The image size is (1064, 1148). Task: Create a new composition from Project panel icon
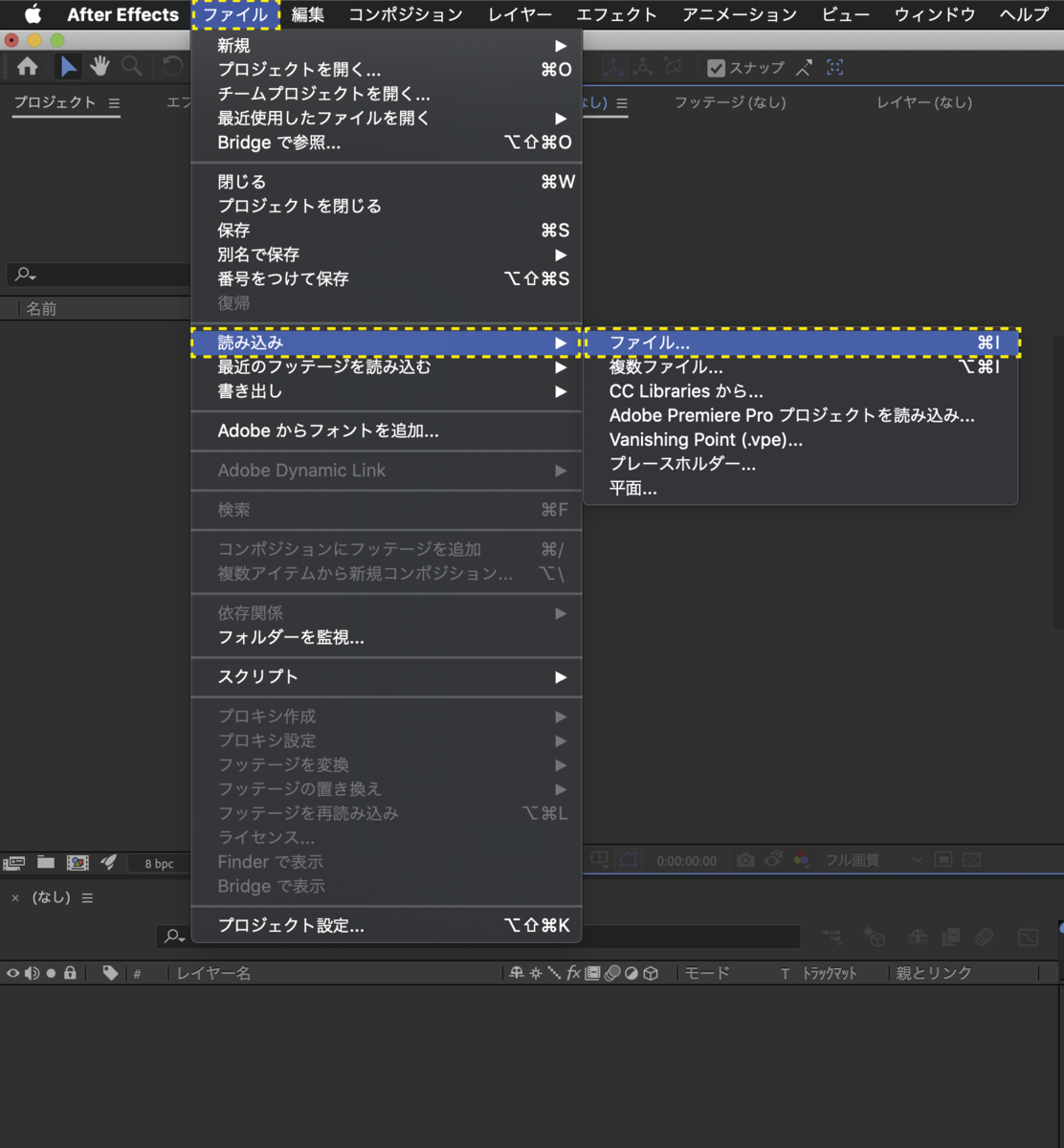click(78, 863)
